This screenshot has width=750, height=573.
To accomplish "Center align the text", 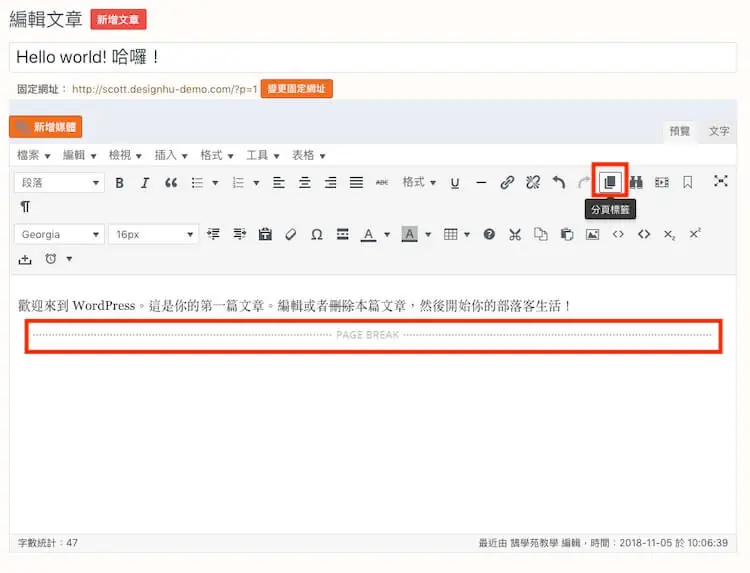I will 305,183.
